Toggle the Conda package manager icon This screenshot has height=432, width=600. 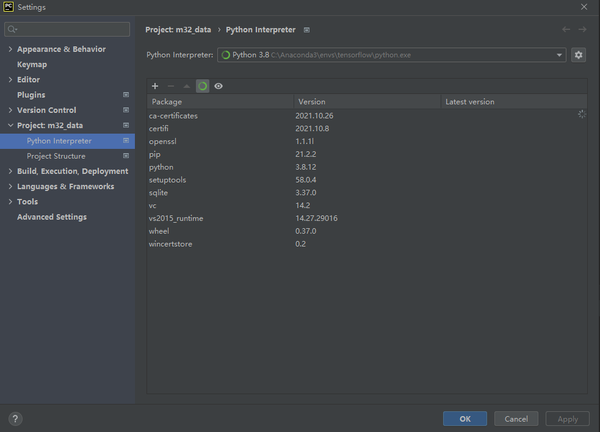click(x=202, y=86)
